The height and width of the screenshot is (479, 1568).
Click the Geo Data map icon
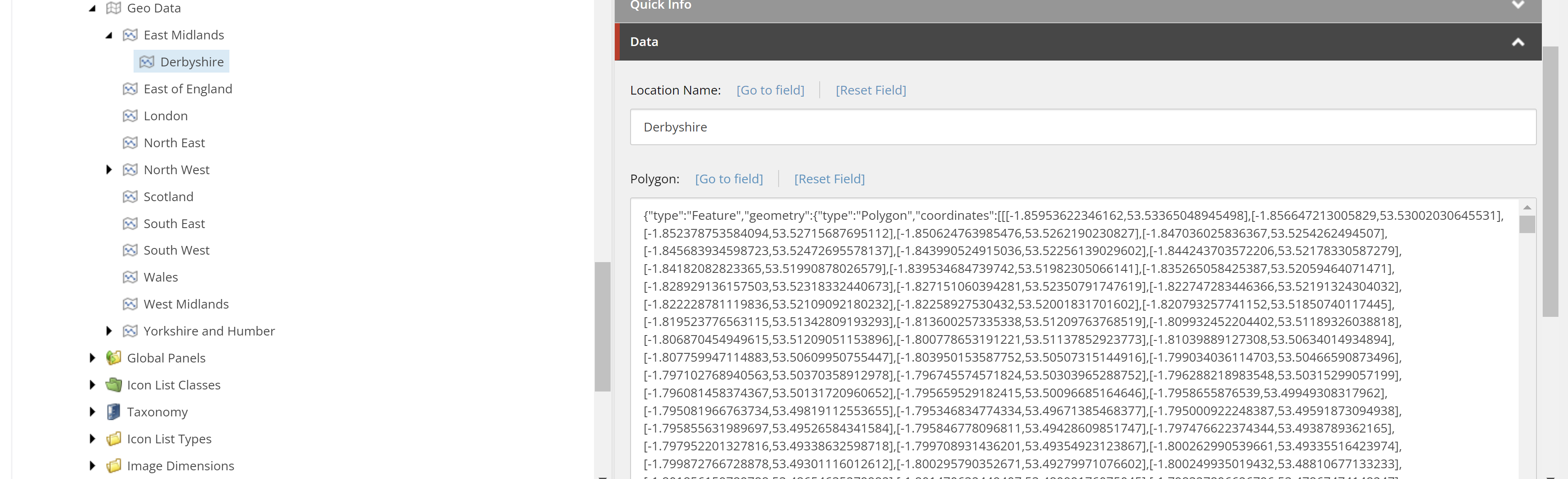[x=113, y=8]
